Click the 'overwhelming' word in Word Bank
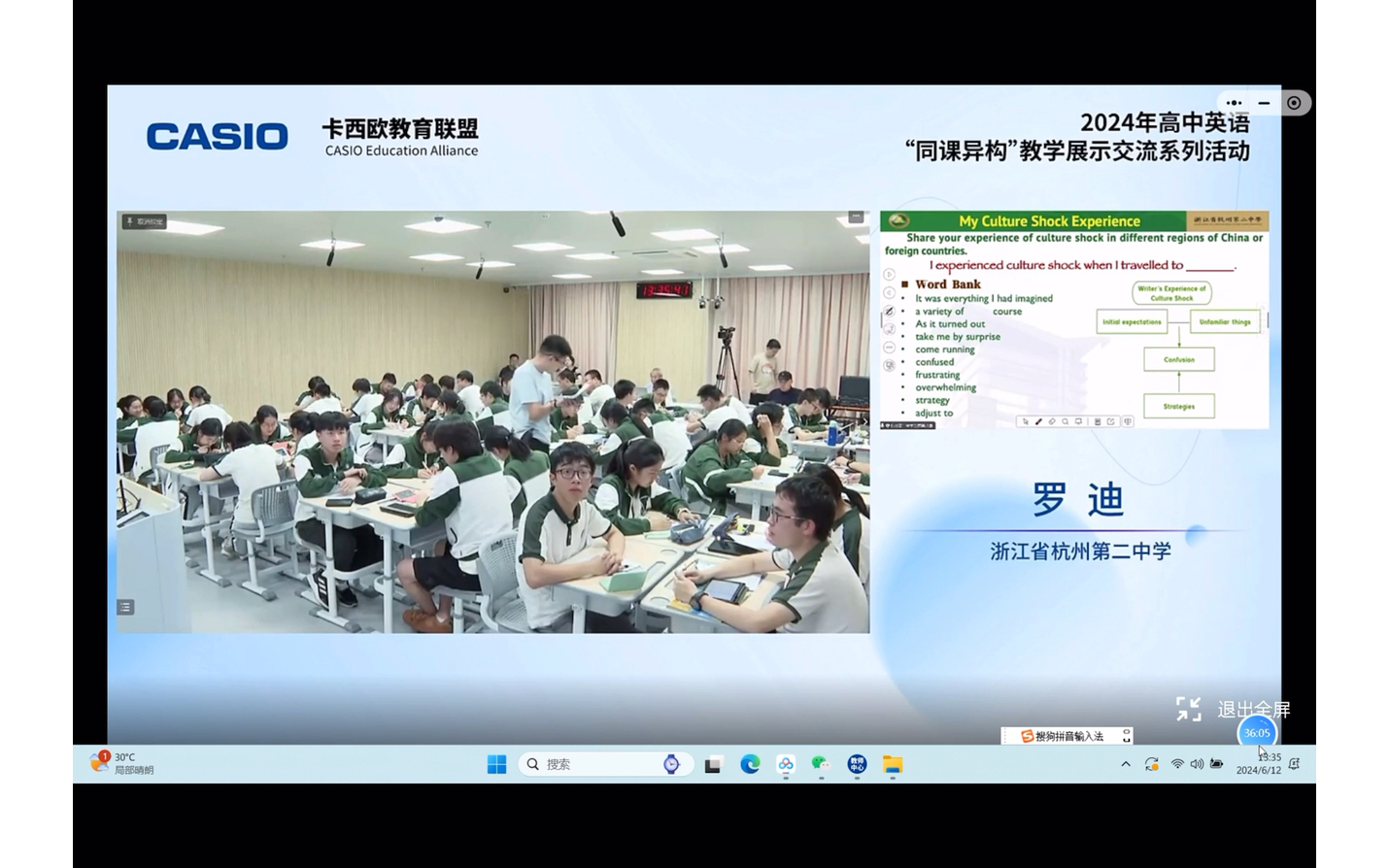The image size is (1389, 868). click(x=945, y=387)
